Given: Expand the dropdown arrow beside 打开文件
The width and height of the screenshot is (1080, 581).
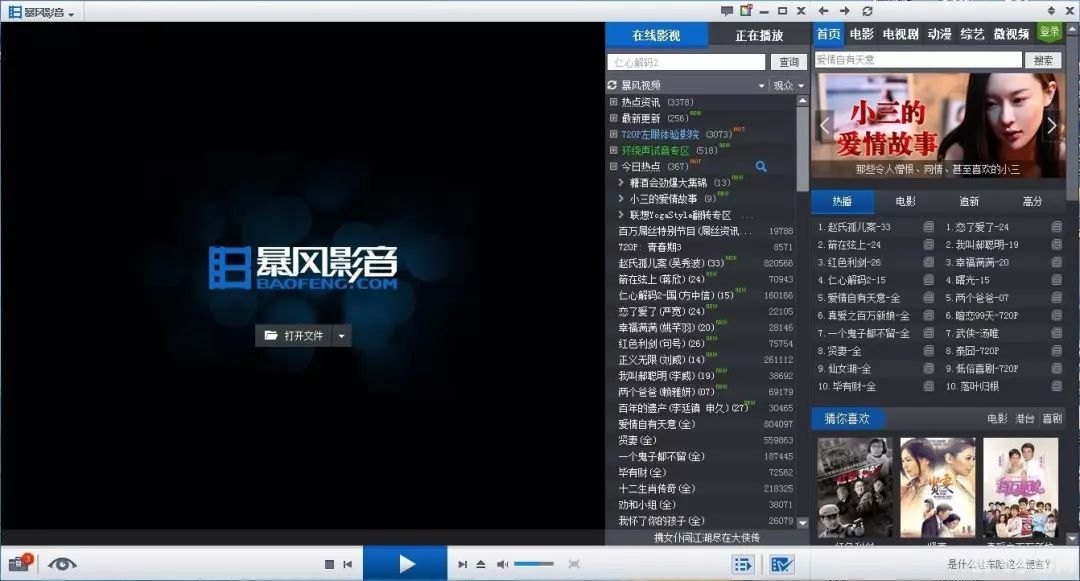Looking at the screenshot, I should 341,336.
